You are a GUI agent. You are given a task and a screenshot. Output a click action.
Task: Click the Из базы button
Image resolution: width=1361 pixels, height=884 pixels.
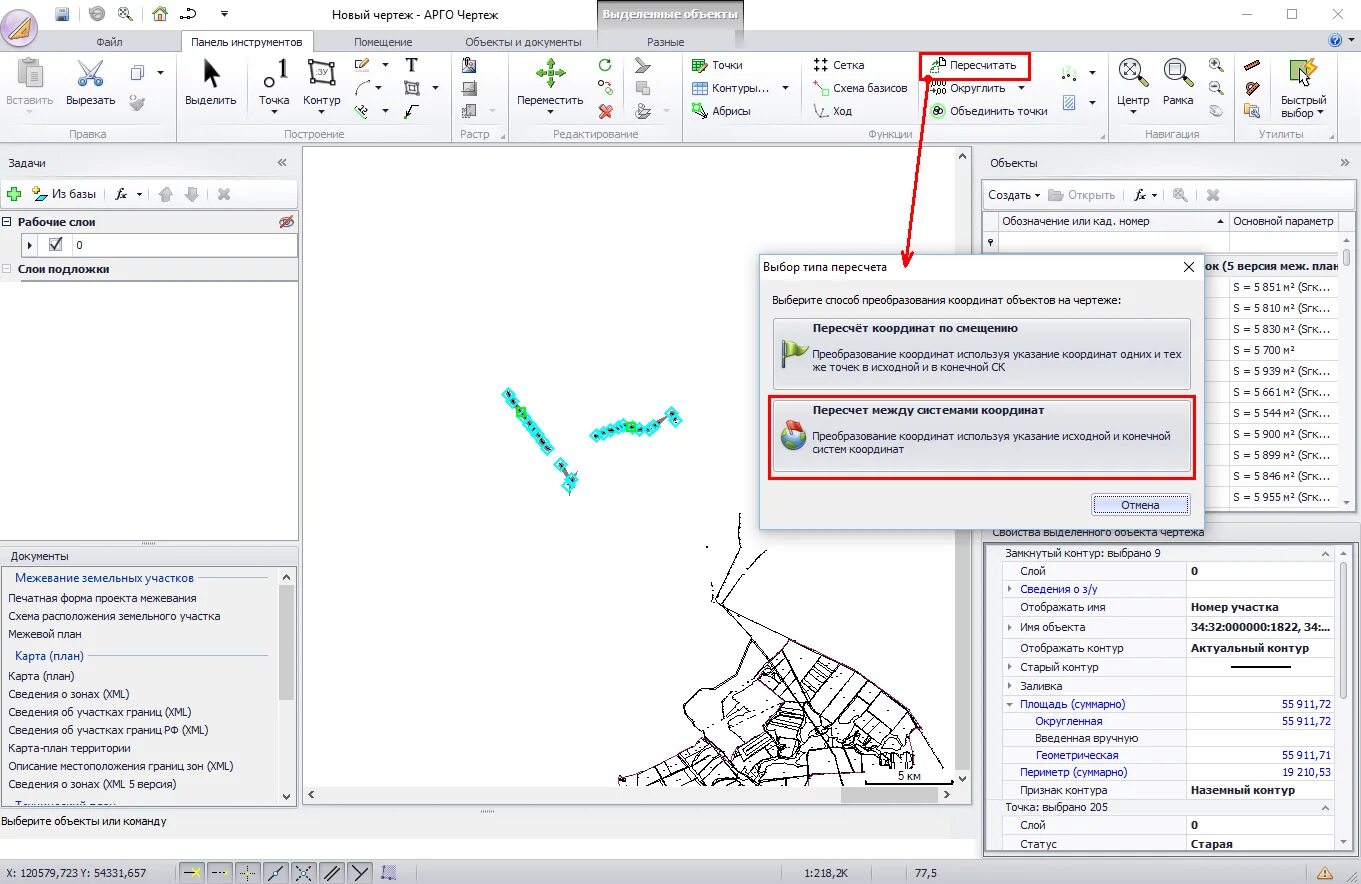pyautogui.click(x=64, y=194)
